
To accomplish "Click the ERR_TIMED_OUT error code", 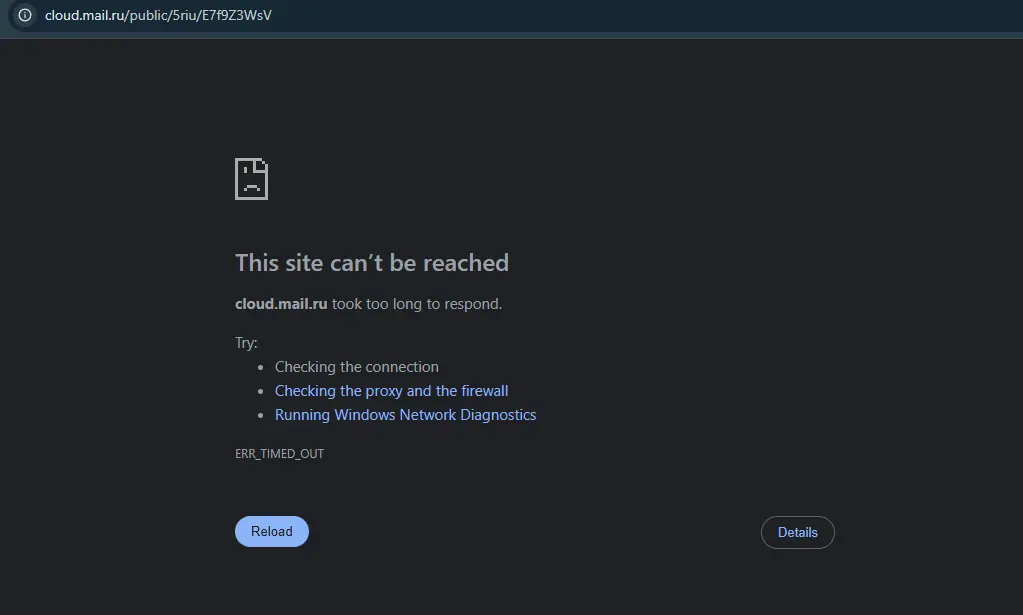I will (x=279, y=453).
